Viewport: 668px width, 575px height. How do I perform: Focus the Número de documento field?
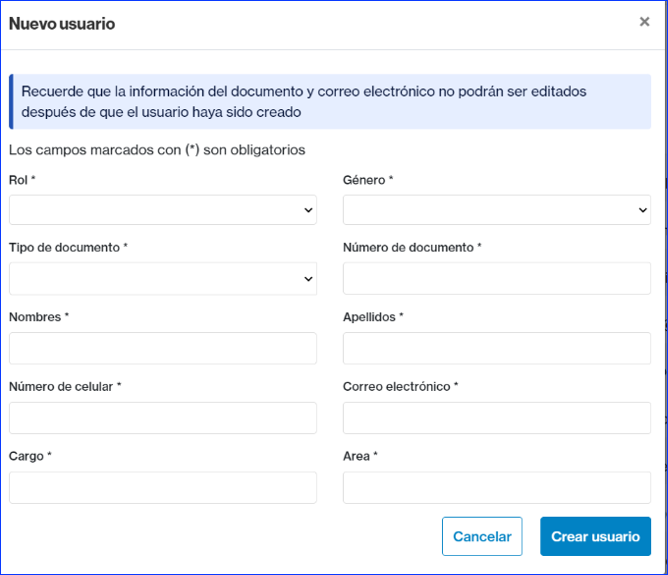point(497,279)
